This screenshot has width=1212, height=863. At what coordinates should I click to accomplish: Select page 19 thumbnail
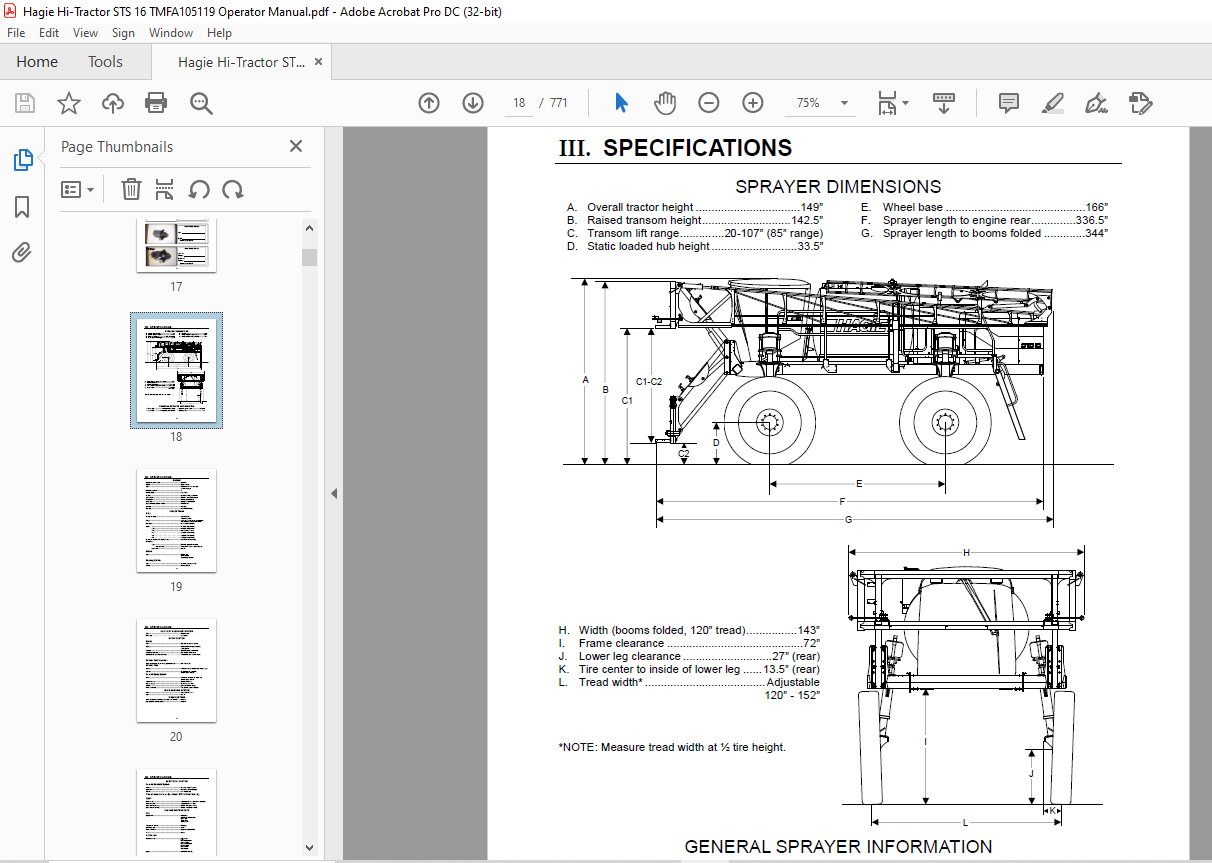[176, 521]
